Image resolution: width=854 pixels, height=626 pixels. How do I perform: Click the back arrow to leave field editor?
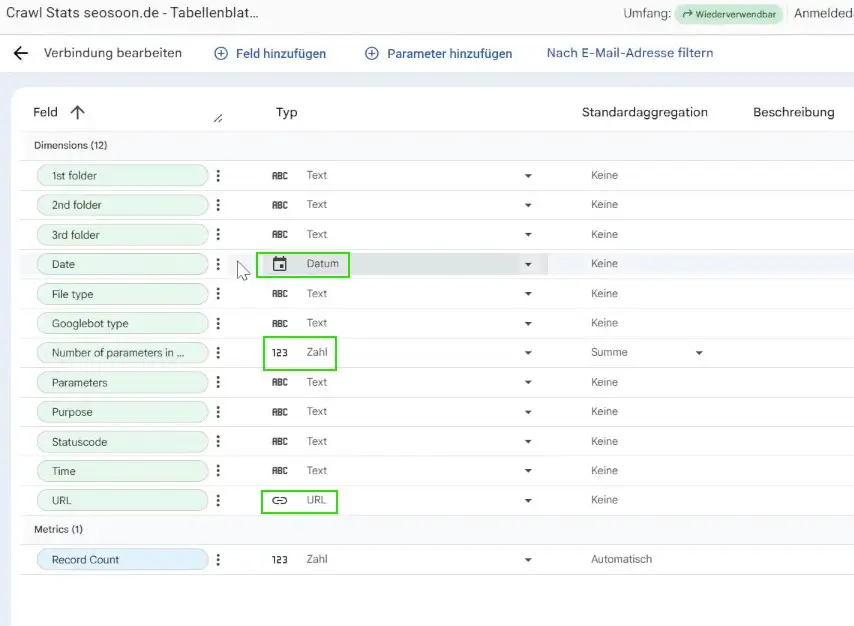(22, 53)
